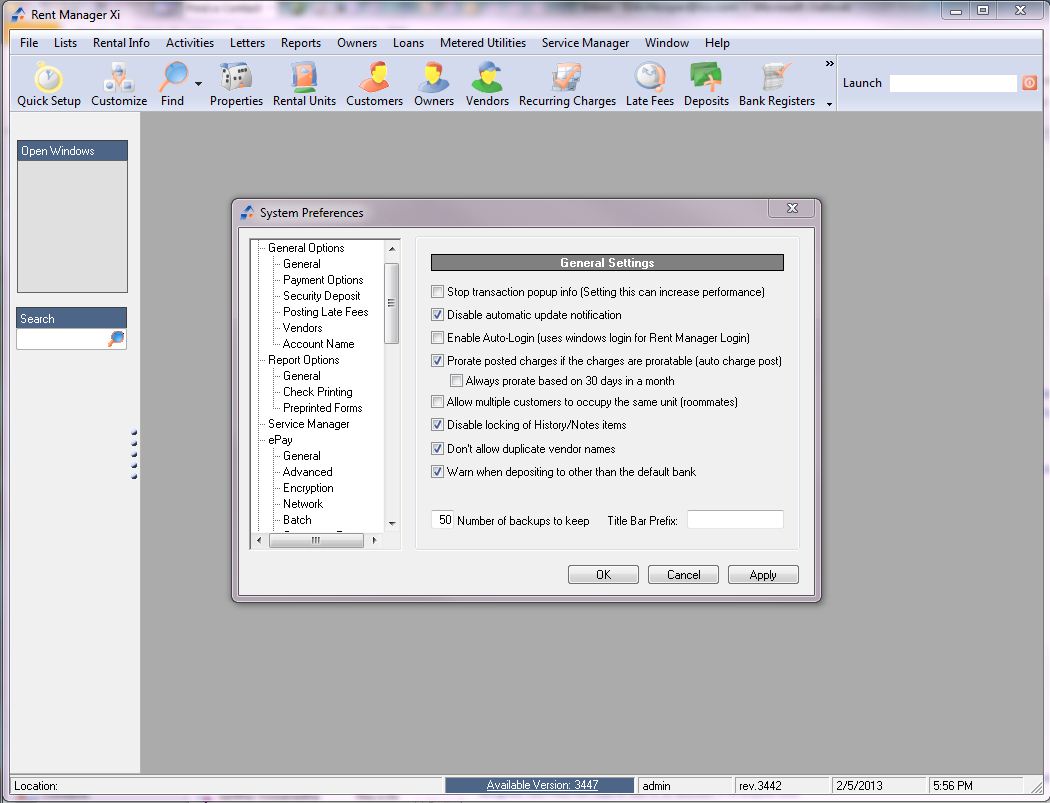1050x803 pixels.
Task: Check Always prorate based on 30 days
Action: [x=456, y=380]
